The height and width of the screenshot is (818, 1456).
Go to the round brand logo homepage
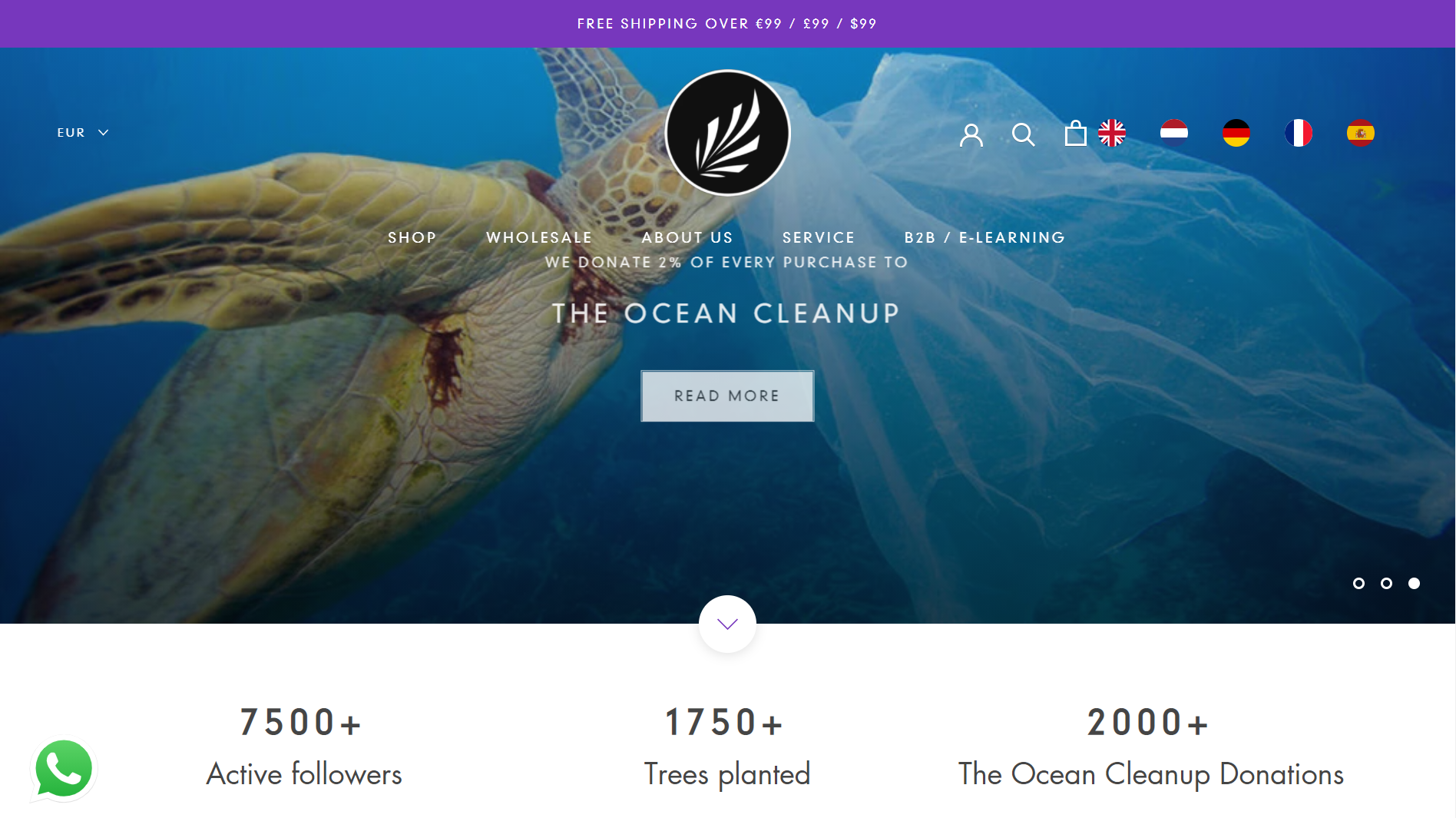pos(727,133)
